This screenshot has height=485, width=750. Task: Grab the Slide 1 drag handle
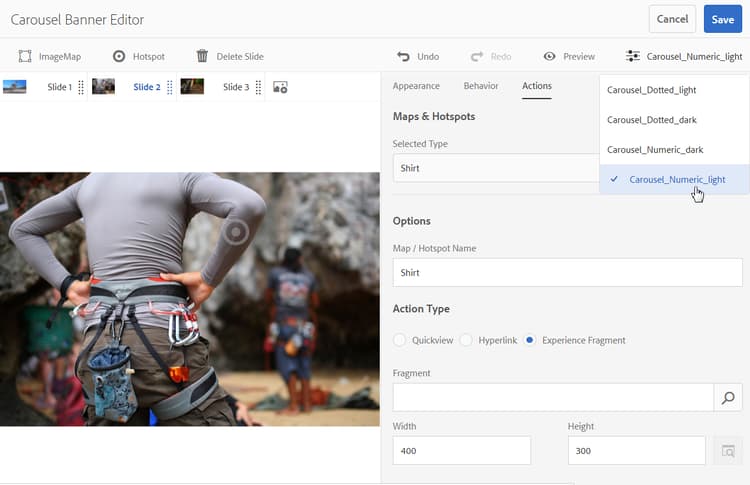click(81, 87)
